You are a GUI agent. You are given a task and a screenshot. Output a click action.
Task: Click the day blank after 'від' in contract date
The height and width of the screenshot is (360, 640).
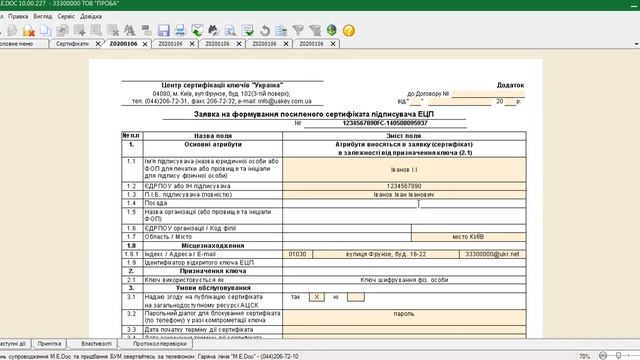416,102
